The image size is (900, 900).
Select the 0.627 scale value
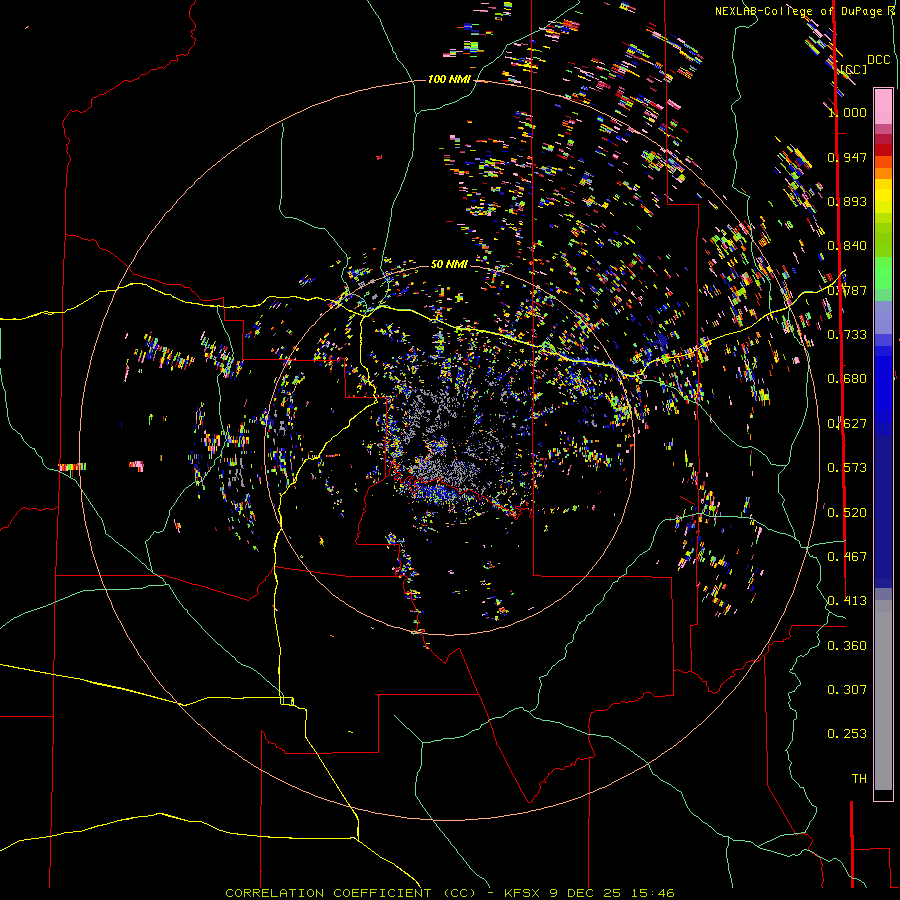click(847, 424)
